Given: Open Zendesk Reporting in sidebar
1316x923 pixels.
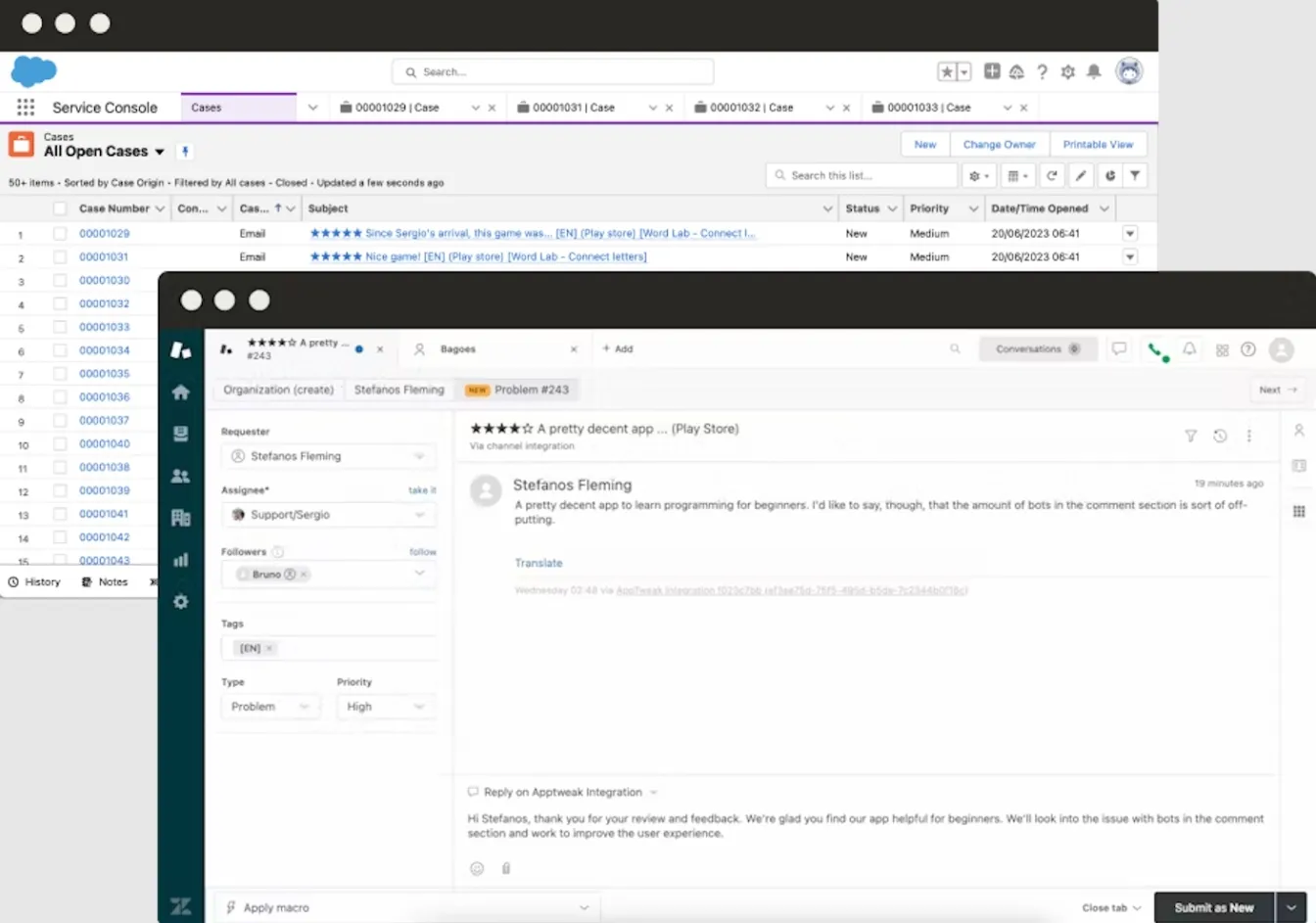Looking at the screenshot, I should pyautogui.click(x=181, y=560).
